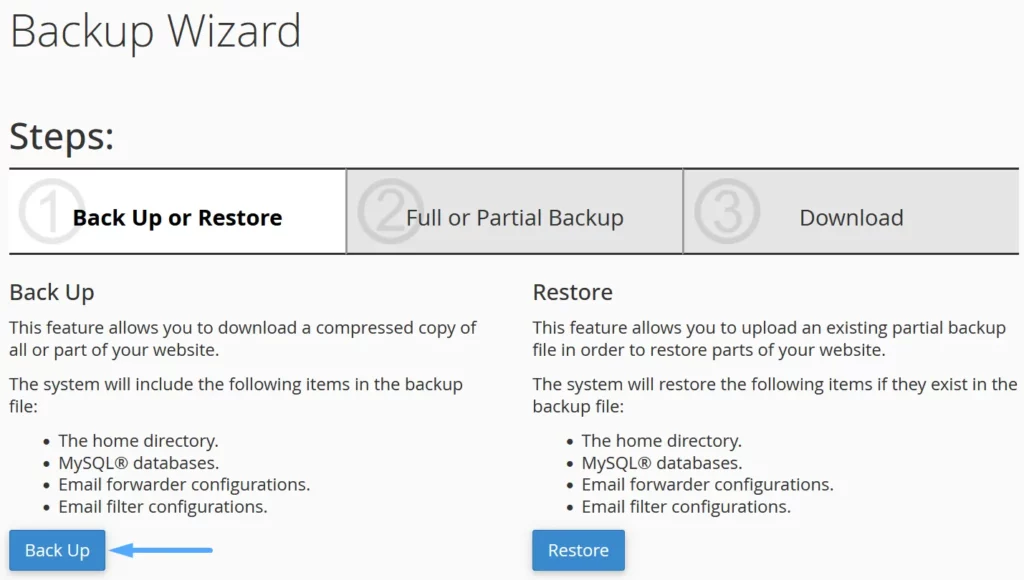The width and height of the screenshot is (1024, 580).
Task: Click the step 1 circled number icon
Action: pyautogui.click(x=50, y=211)
